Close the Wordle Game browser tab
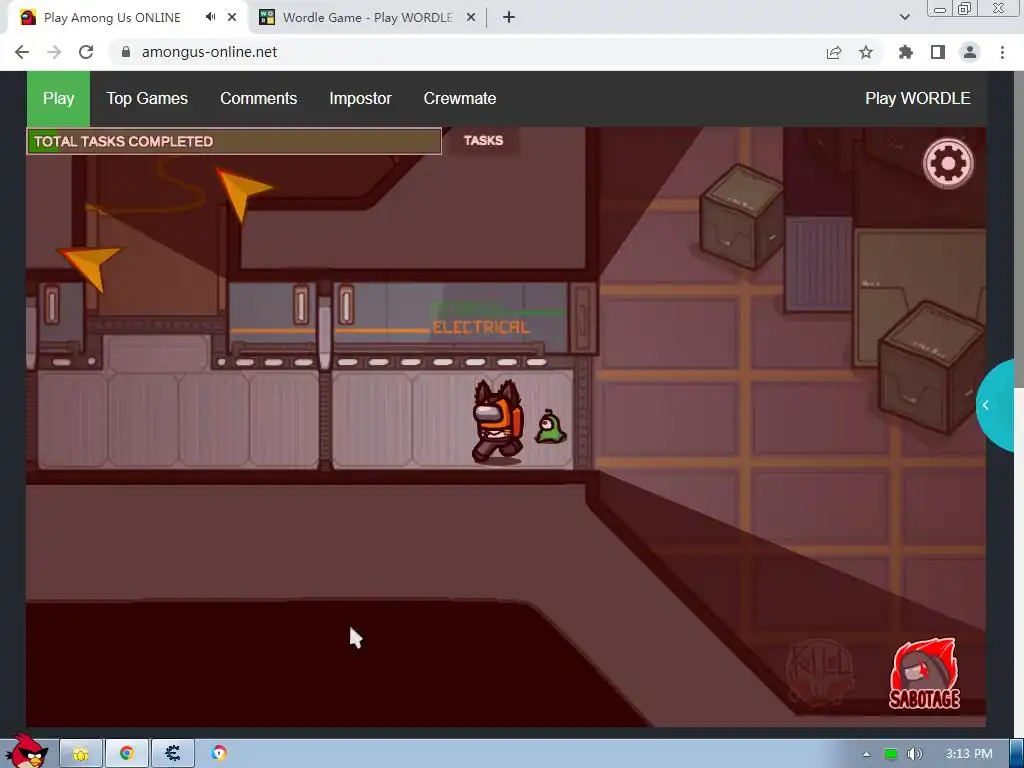 pos(470,18)
